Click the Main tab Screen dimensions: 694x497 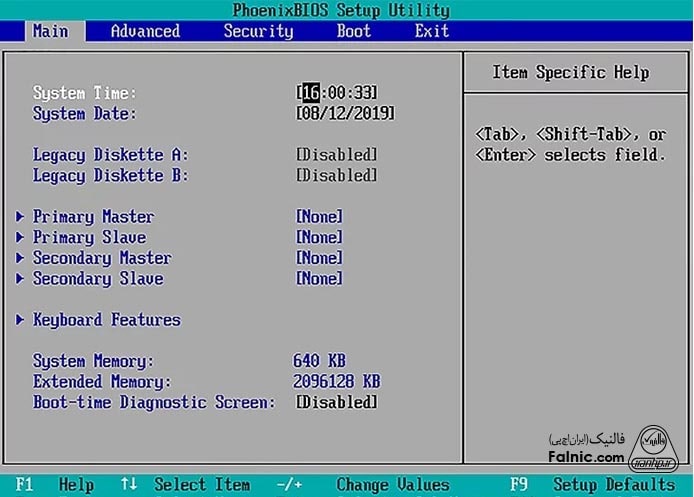51,31
